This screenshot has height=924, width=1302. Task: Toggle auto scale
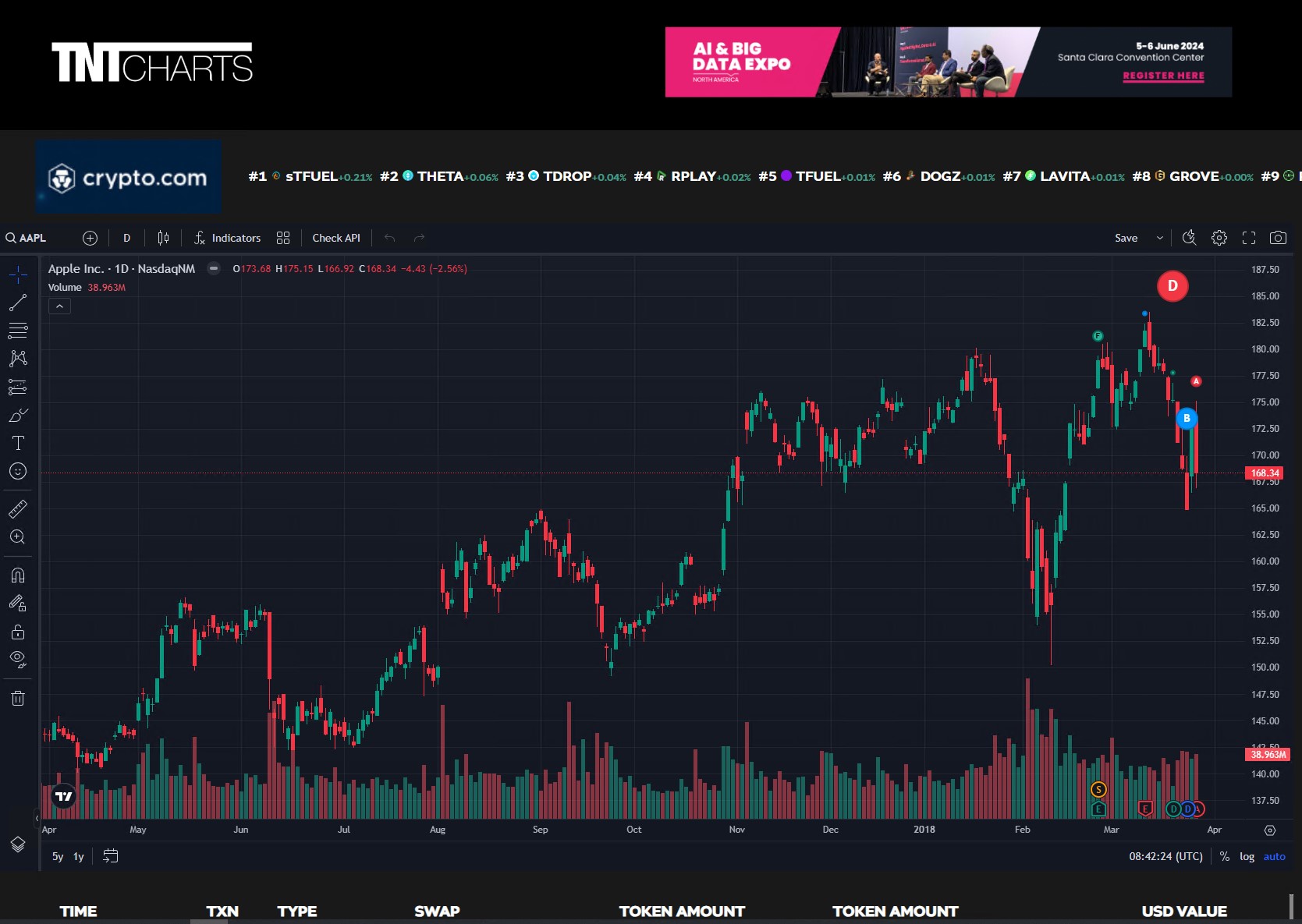tap(1274, 856)
